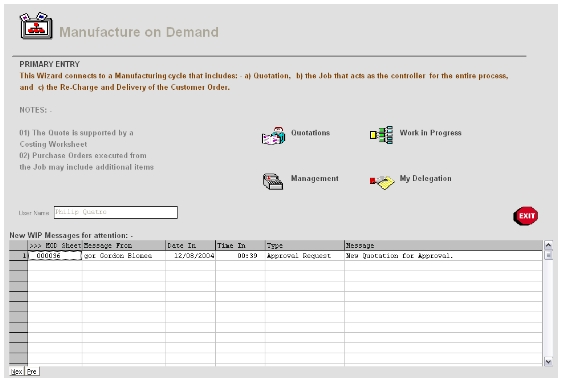Click the Work in Progress label

(x=430, y=133)
